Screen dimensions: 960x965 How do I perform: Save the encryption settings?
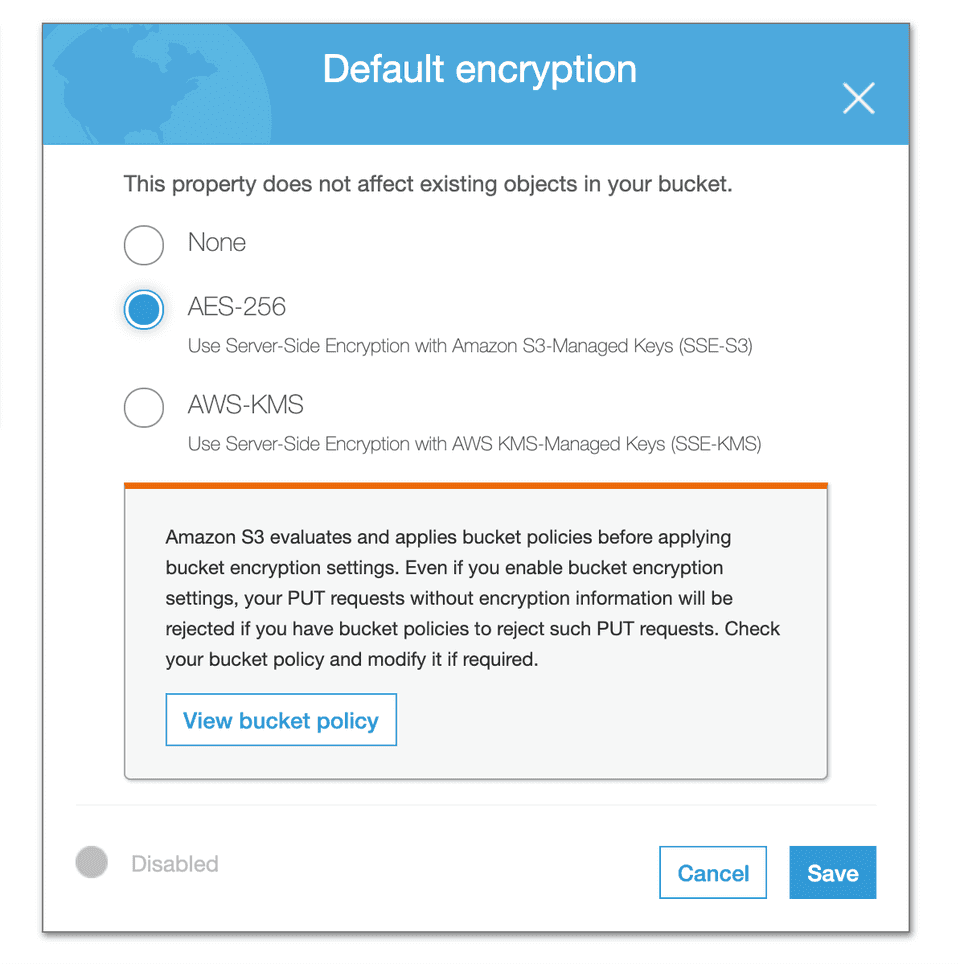(832, 873)
